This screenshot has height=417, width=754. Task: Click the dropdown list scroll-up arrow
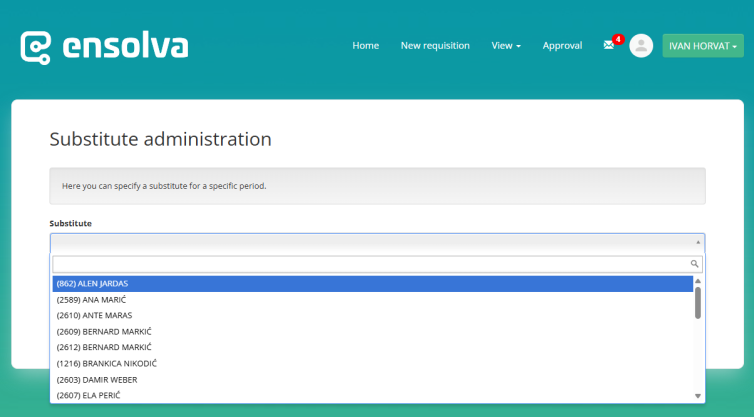click(x=698, y=282)
